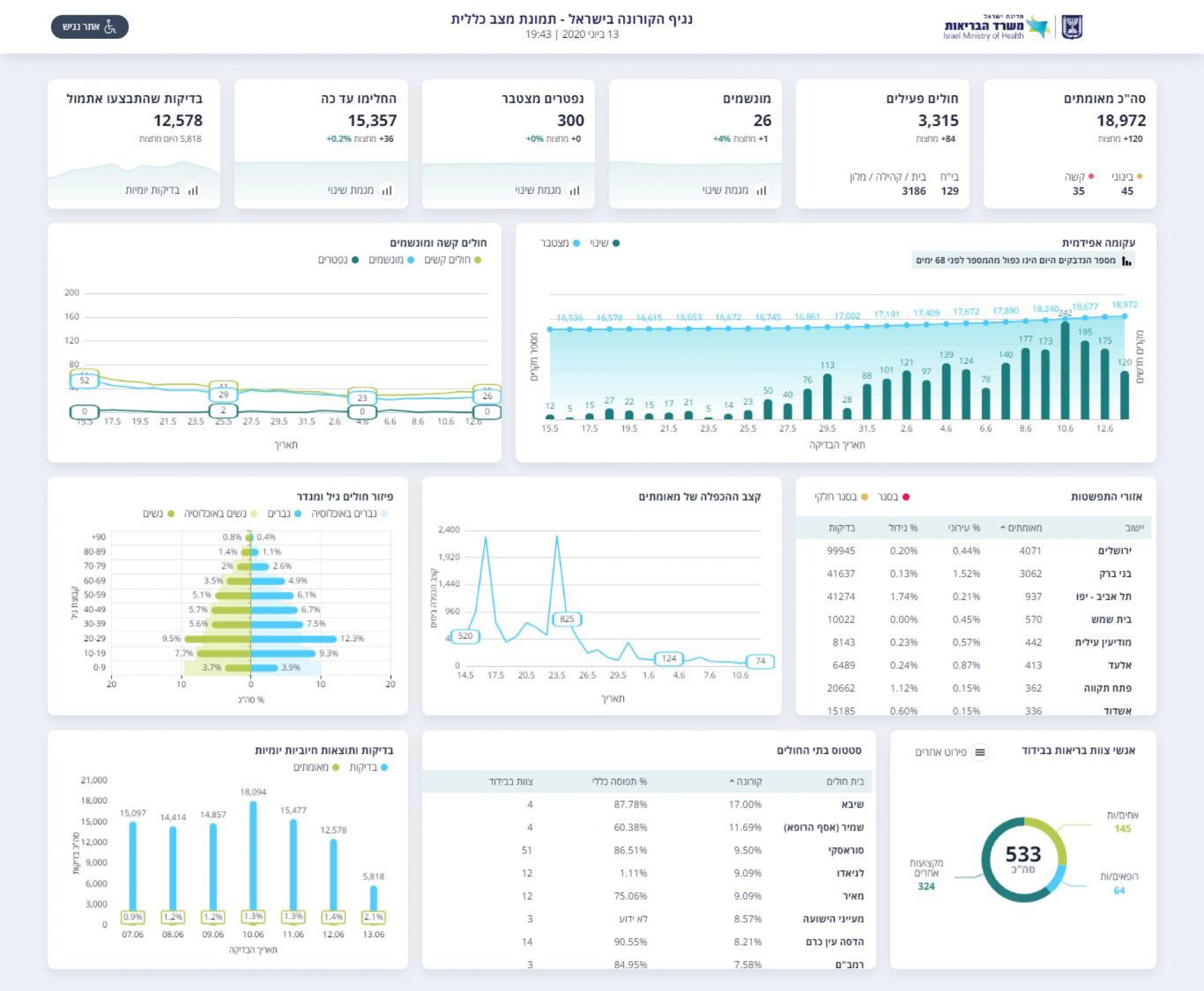Click bar chart icon for daily tests
Image resolution: width=1204 pixels, height=991 pixels.
point(193,190)
